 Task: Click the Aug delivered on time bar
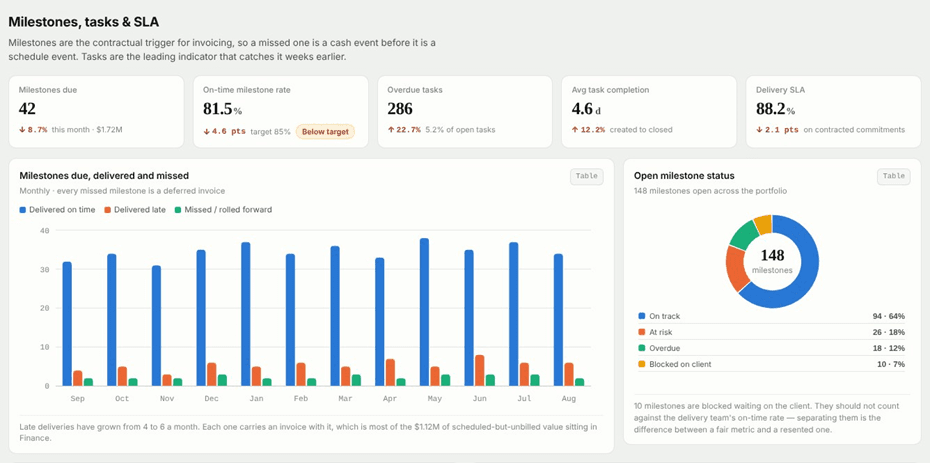tap(558, 320)
